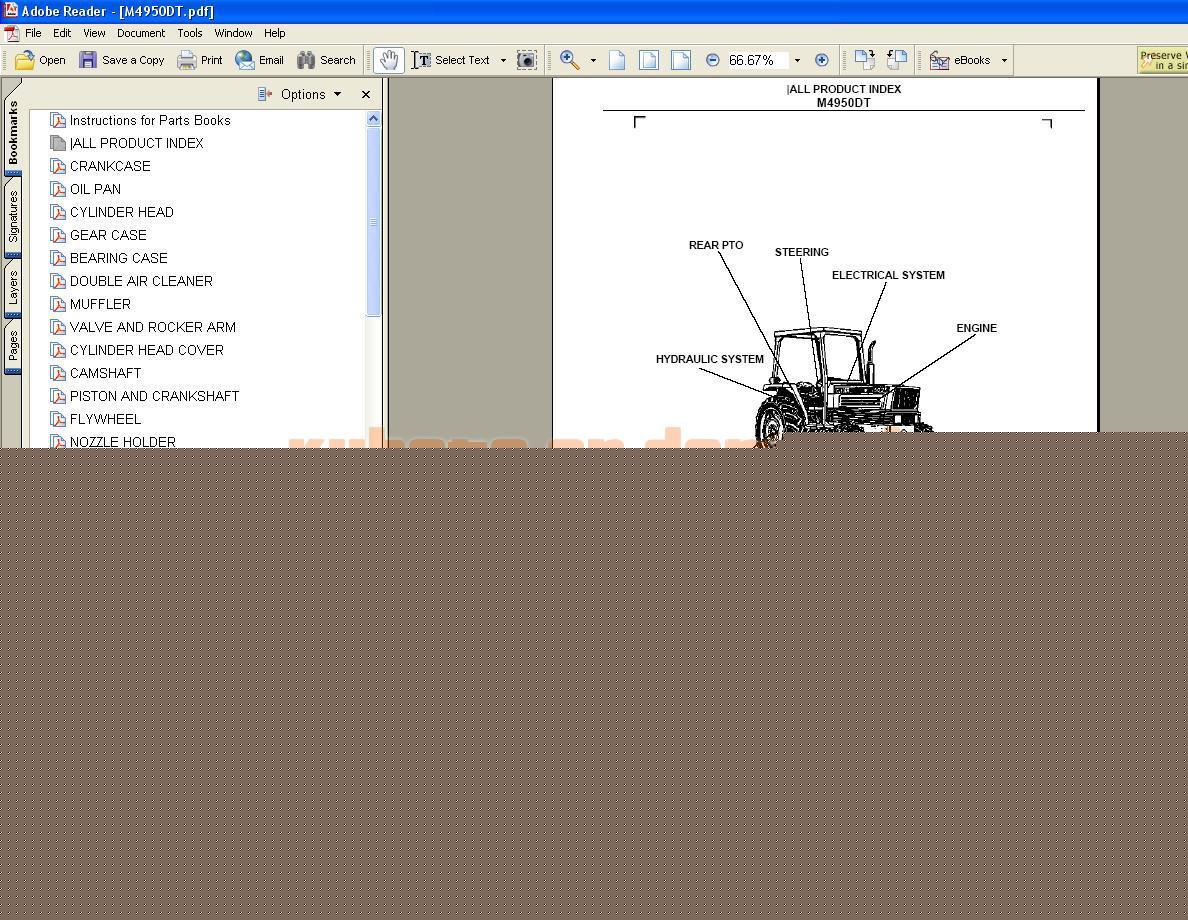Open the Document menu

click(141, 33)
